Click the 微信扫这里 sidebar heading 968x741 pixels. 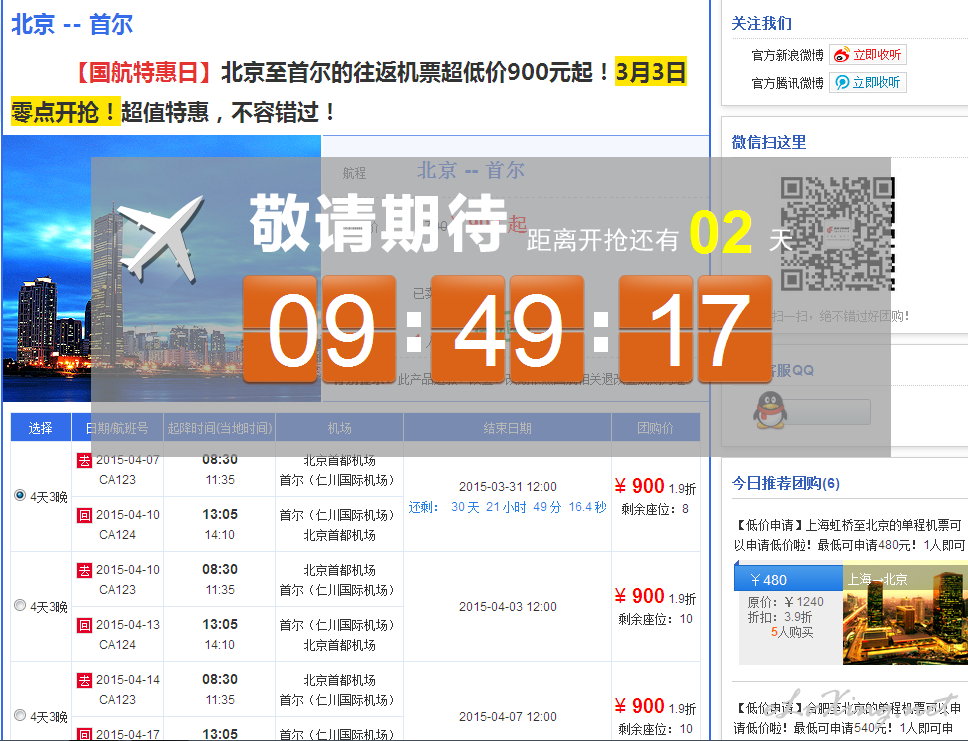click(769, 141)
